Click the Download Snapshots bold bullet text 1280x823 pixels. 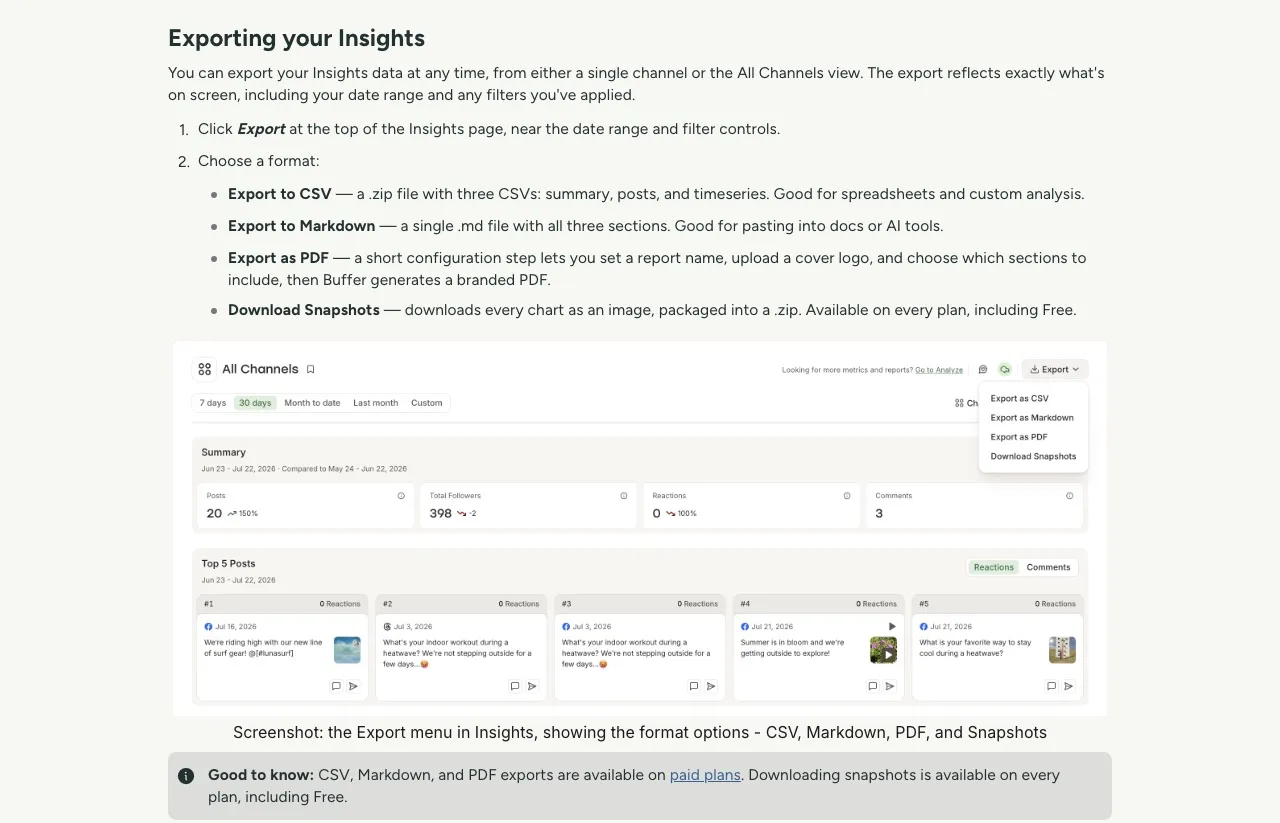click(304, 310)
